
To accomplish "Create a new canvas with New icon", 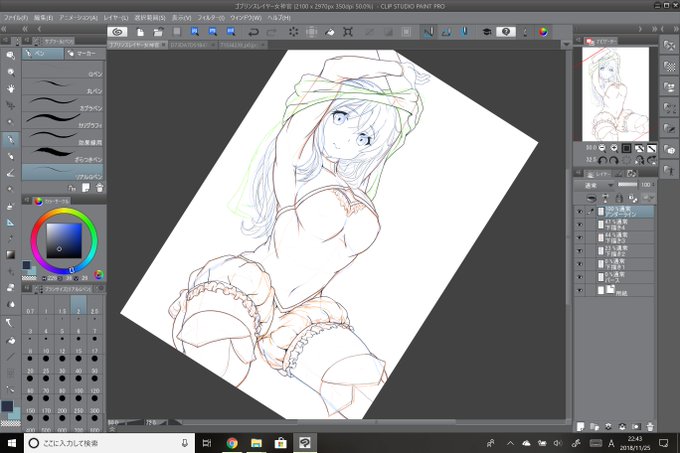I will coord(140,32).
